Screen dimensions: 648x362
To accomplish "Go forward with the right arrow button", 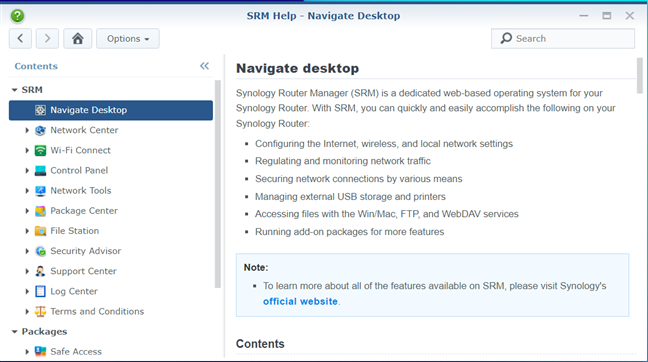I will point(47,38).
